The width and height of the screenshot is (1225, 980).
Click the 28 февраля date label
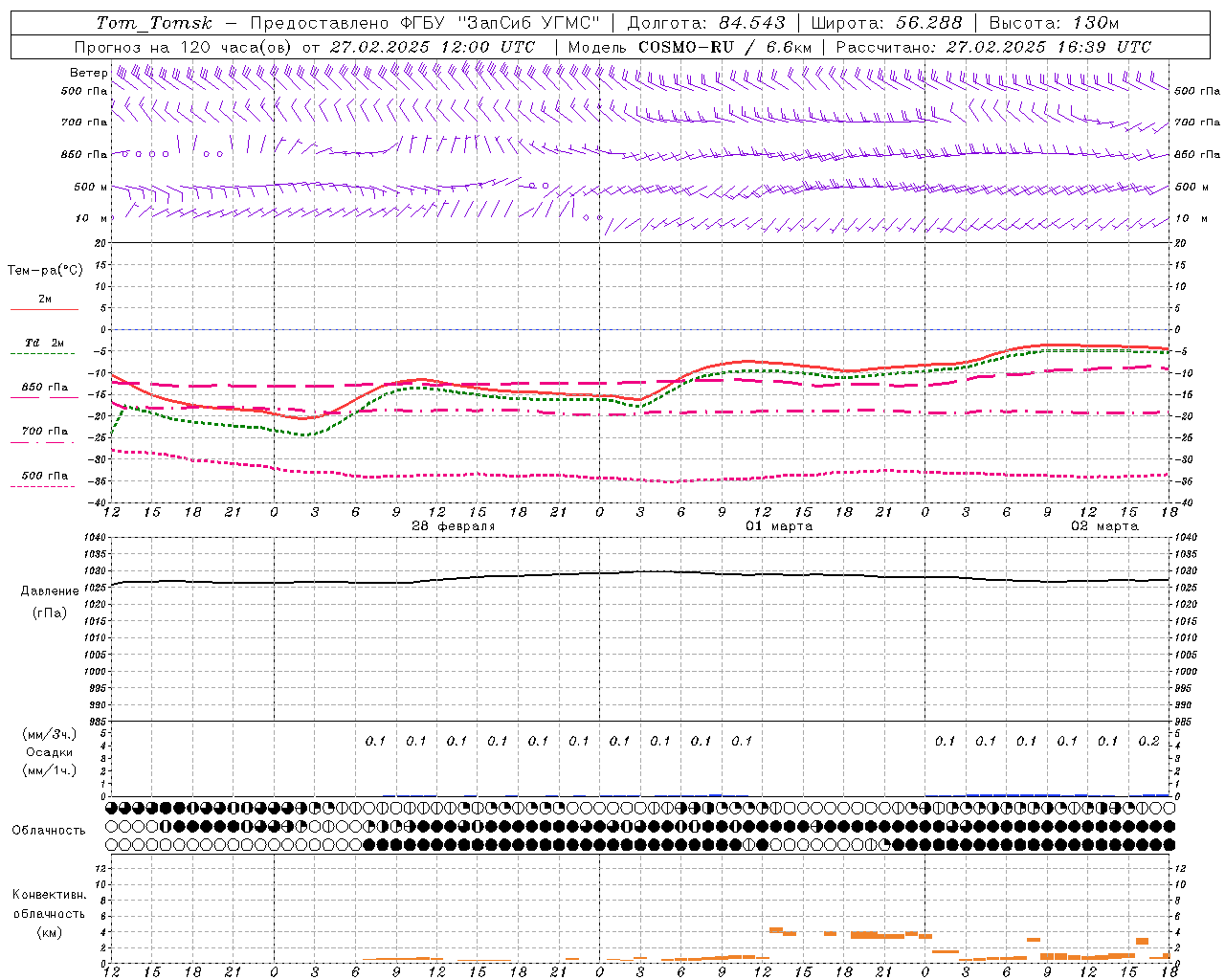[x=454, y=526]
